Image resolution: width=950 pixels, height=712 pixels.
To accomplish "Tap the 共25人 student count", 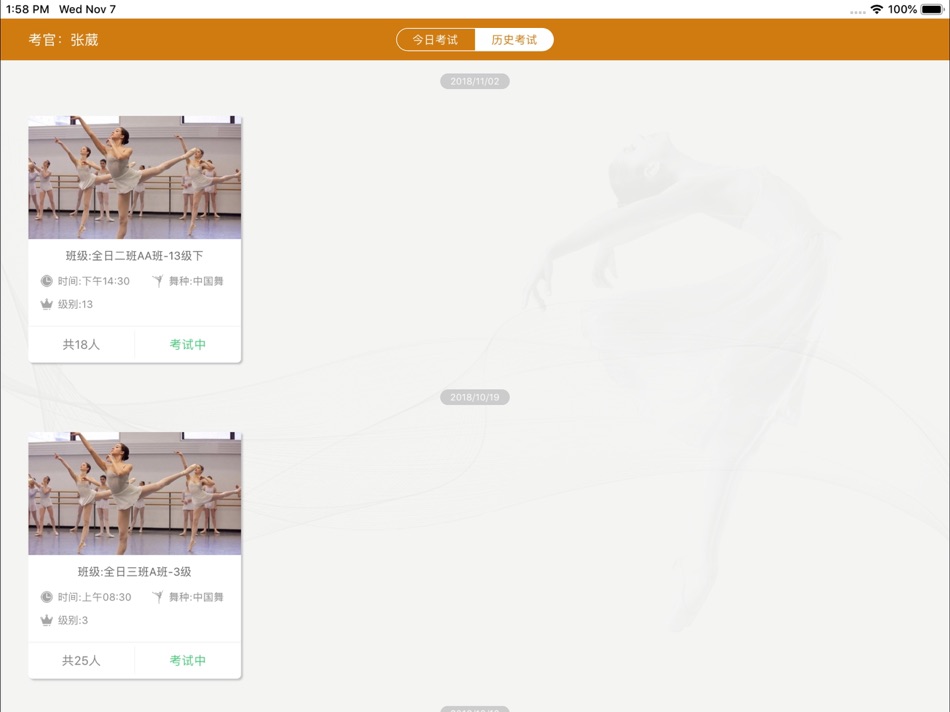I will pyautogui.click(x=81, y=660).
